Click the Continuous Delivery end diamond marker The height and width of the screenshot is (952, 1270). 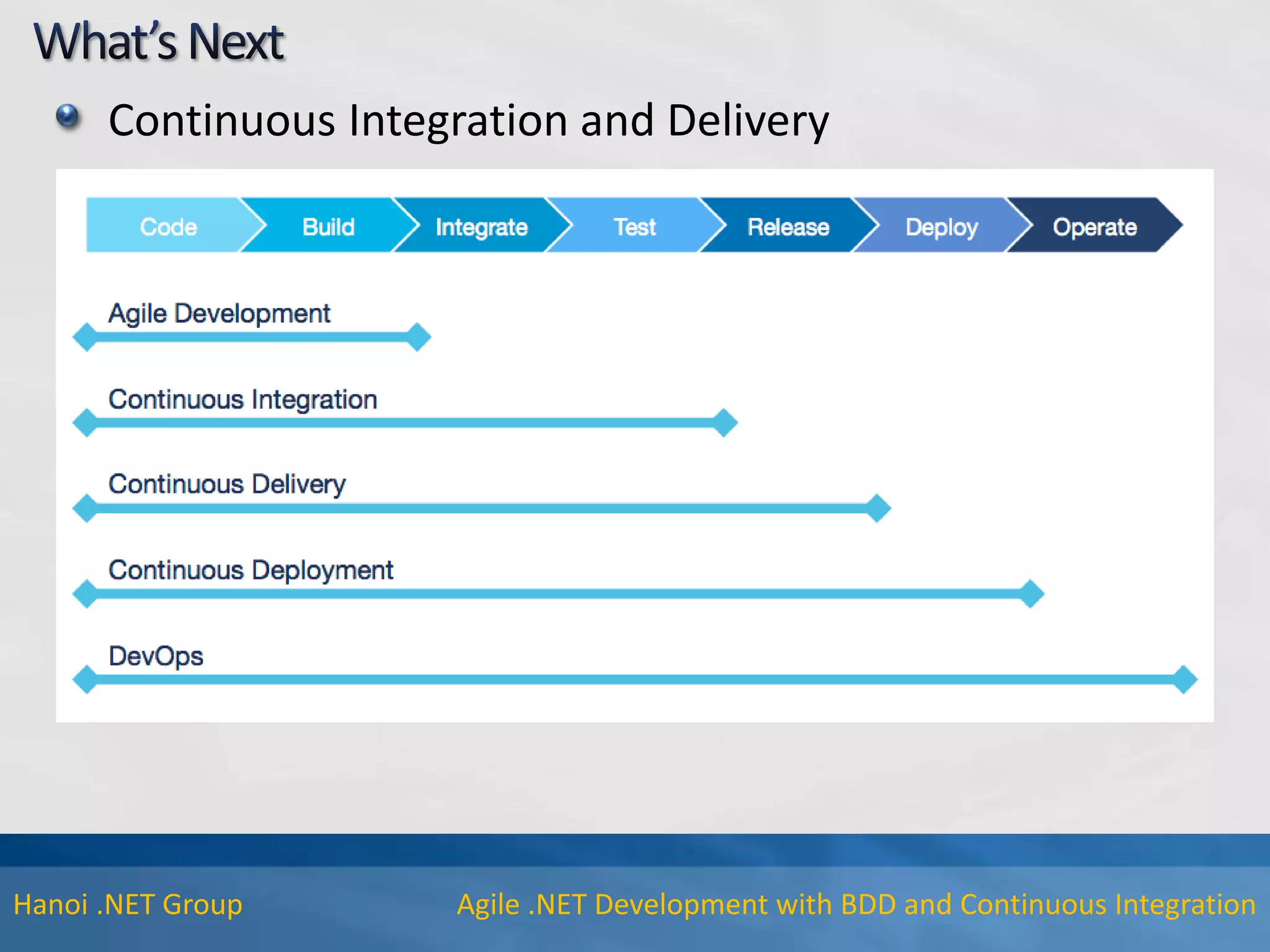click(x=877, y=508)
